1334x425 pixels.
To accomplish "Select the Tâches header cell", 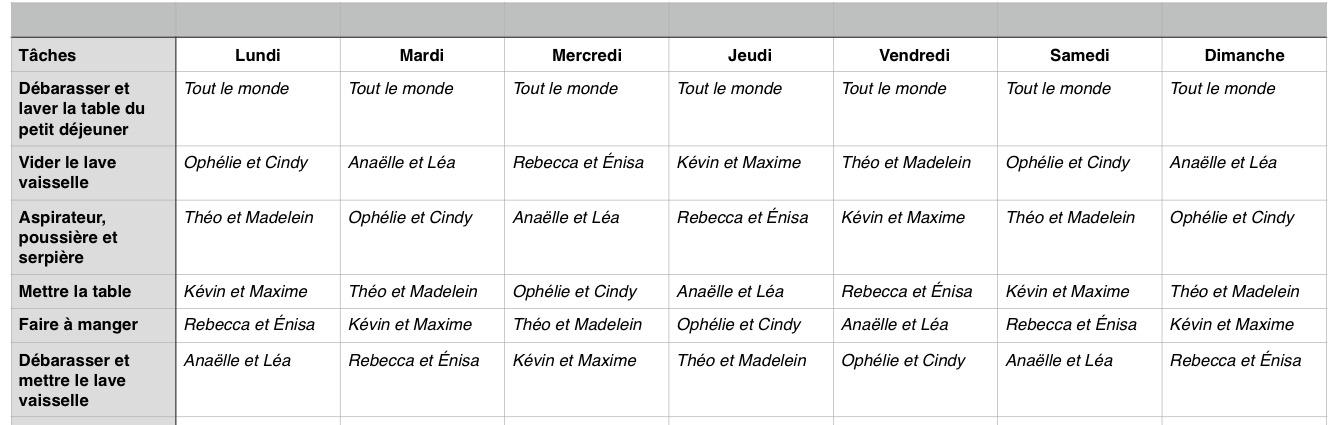I will pyautogui.click(x=94, y=55).
